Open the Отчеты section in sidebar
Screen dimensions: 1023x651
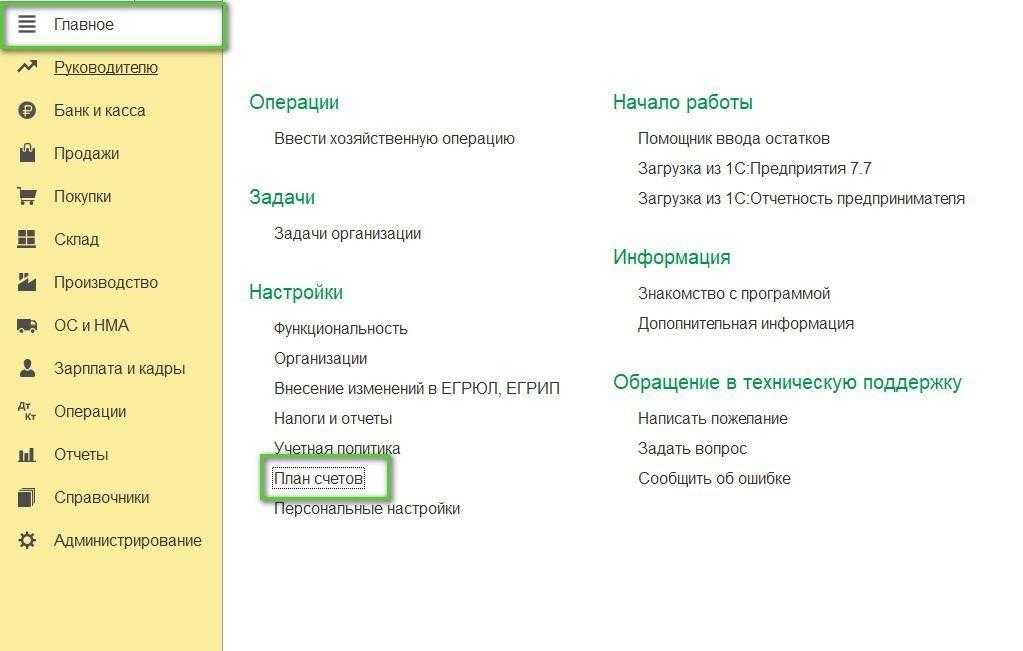(x=81, y=454)
